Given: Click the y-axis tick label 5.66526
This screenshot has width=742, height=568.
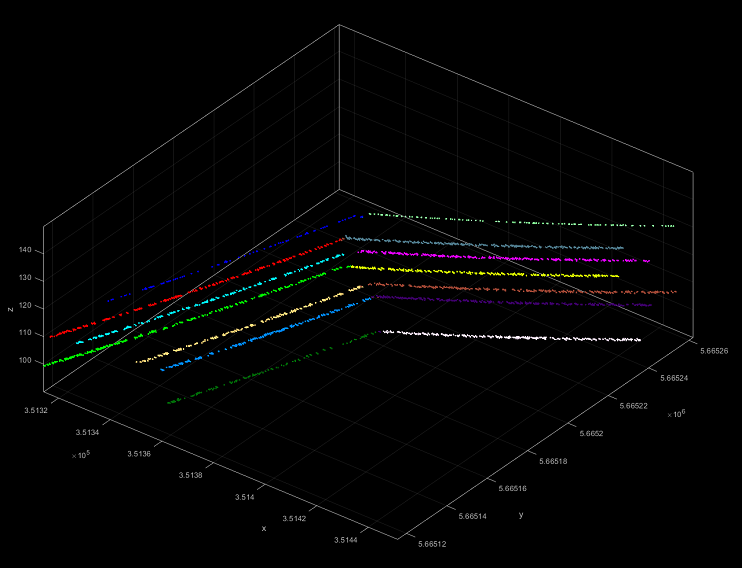Looking at the screenshot, I should tap(713, 351).
